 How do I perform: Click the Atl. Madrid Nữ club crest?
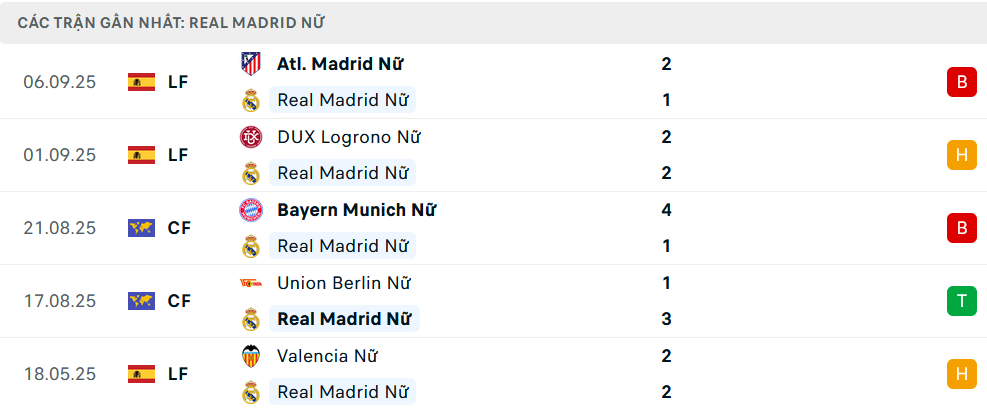pos(250,64)
